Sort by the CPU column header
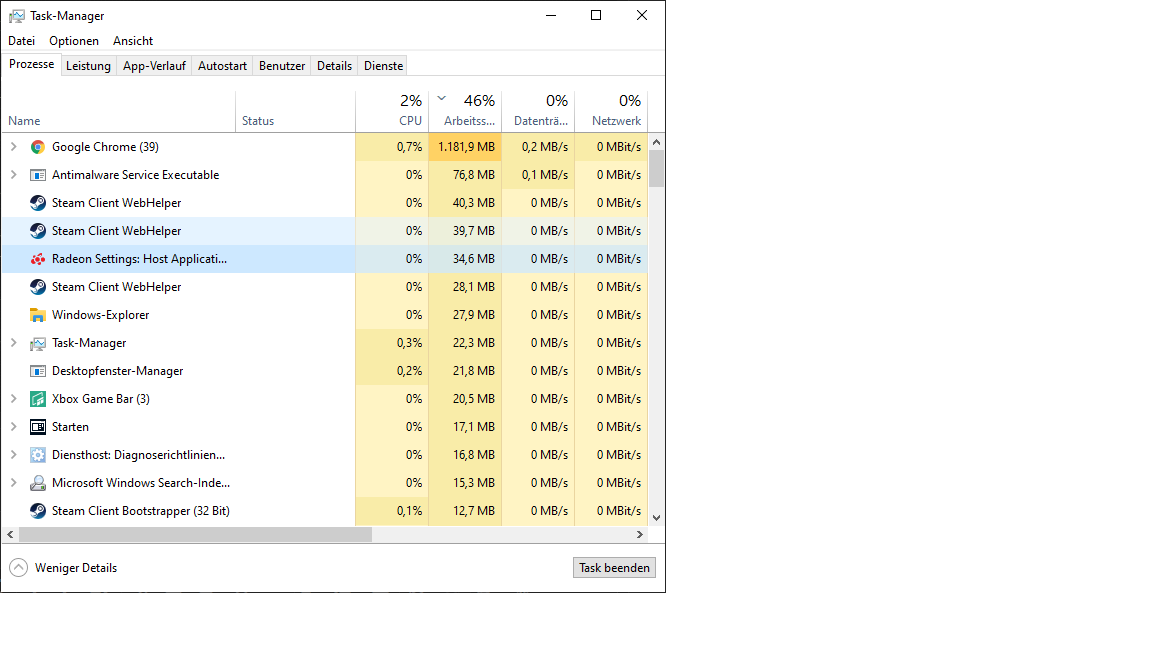The height and width of the screenshot is (648, 1152). (392, 112)
